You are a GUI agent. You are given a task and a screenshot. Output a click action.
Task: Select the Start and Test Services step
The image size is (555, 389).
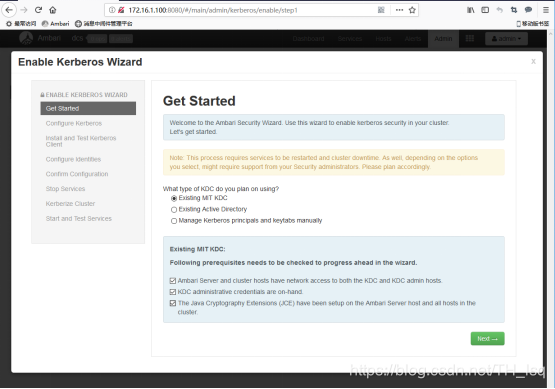click(x=79, y=219)
